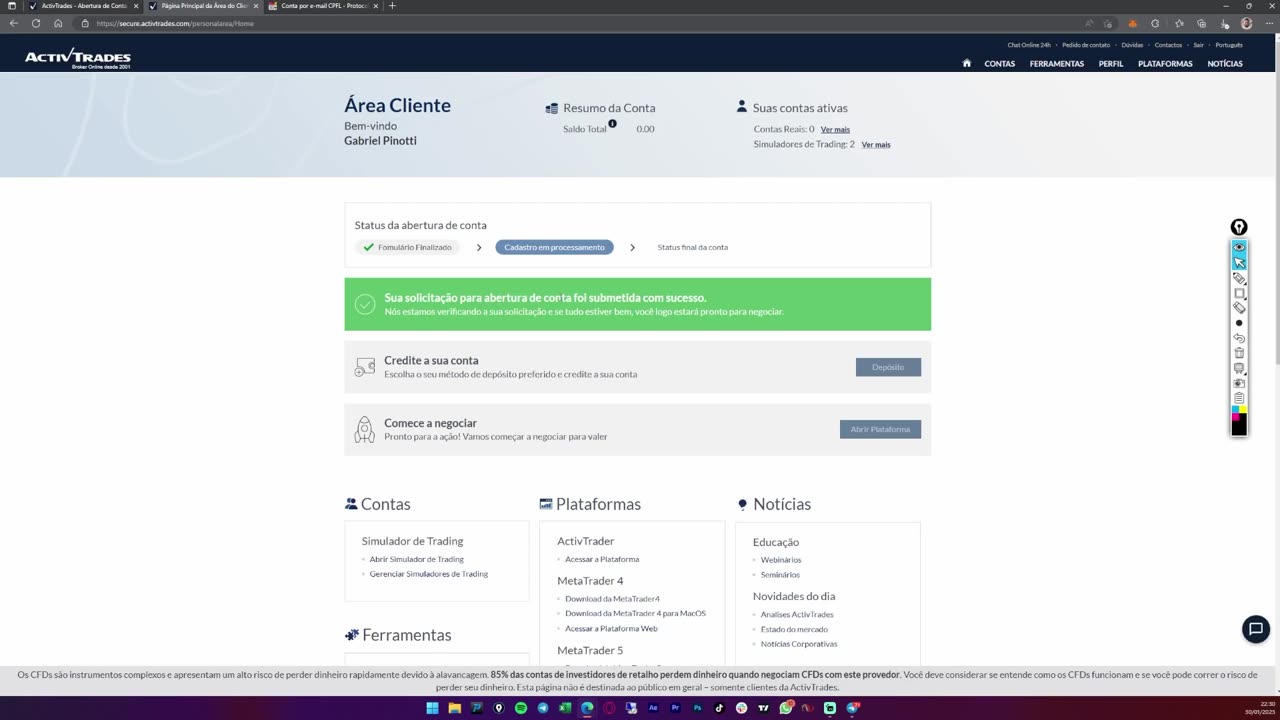This screenshot has width=1280, height=720.
Task: Click Ver mais next to Contas Reais
Action: pyautogui.click(x=835, y=130)
